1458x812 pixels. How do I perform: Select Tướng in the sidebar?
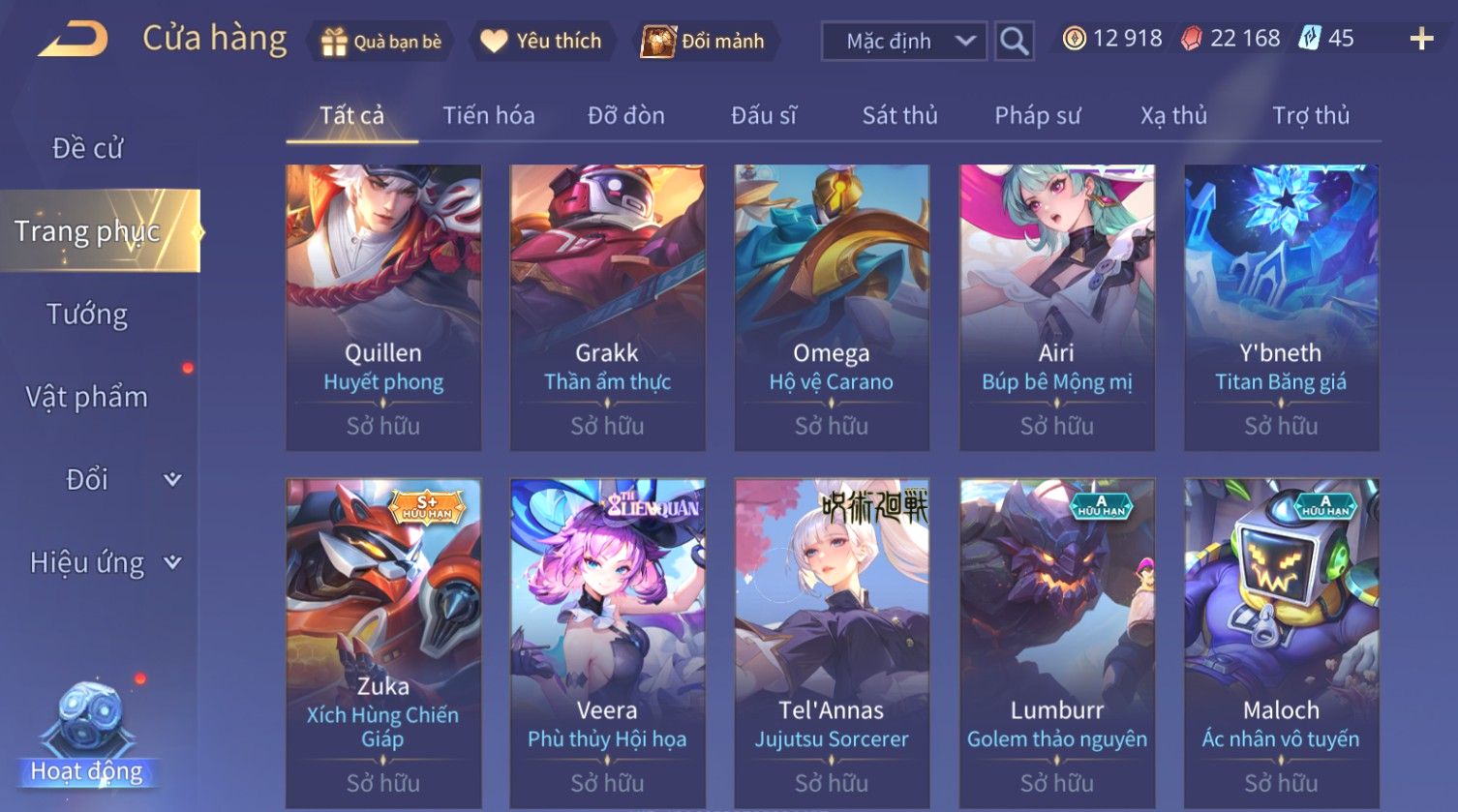(x=87, y=314)
